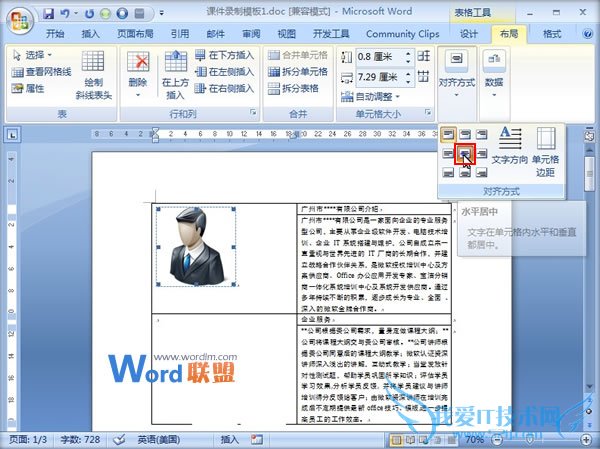Toggle 查看网格线 gridlines view
600x449 pixels.
[41, 72]
